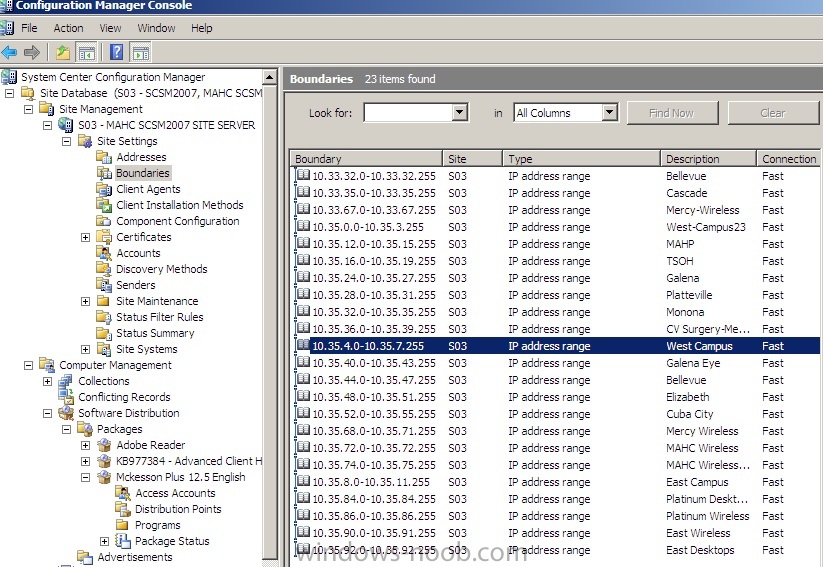This screenshot has height=567, width=823.
Task: Click the Package Status node icon
Action: pos(123,541)
